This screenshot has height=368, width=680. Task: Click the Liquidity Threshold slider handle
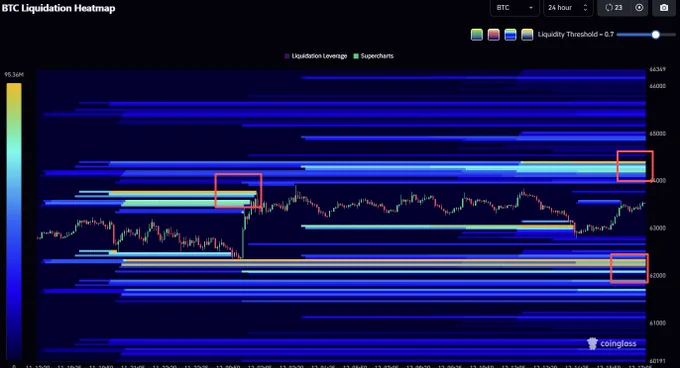656,35
